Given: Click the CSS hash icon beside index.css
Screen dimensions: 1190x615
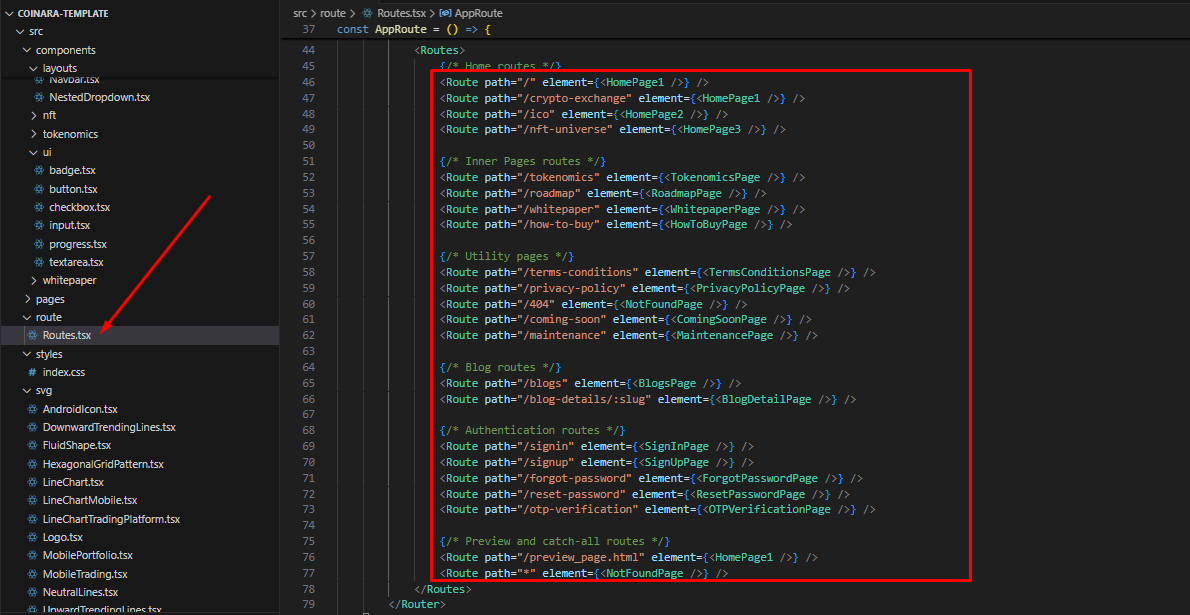Looking at the screenshot, I should [32, 372].
